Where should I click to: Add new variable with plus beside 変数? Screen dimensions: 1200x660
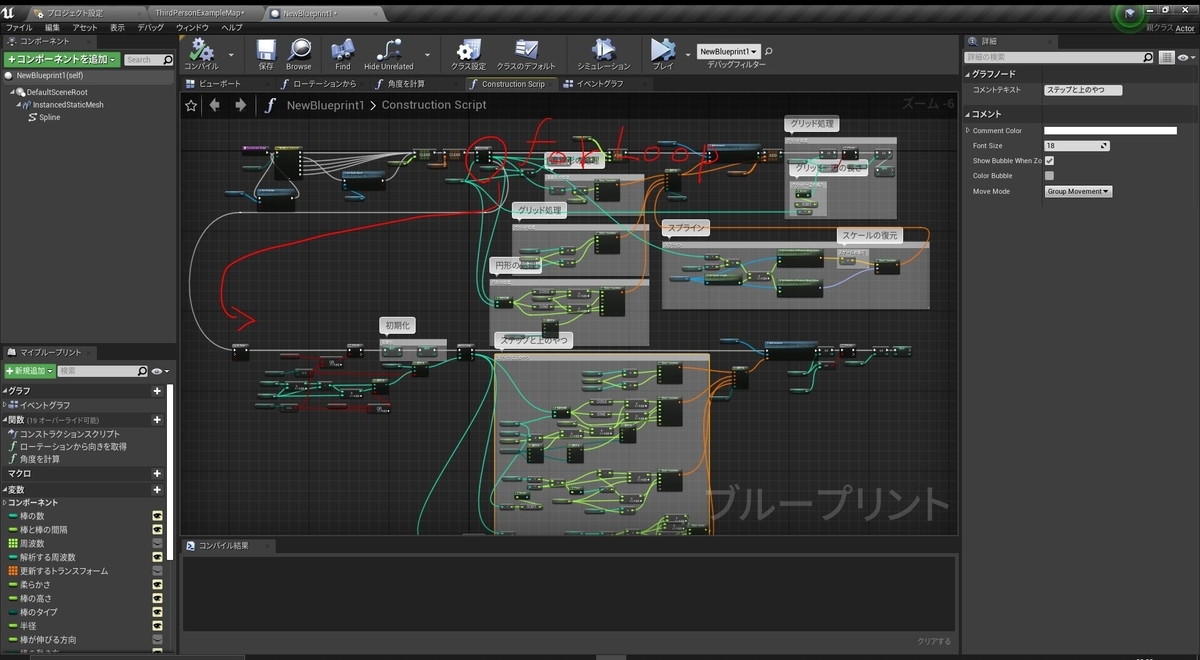[157, 490]
